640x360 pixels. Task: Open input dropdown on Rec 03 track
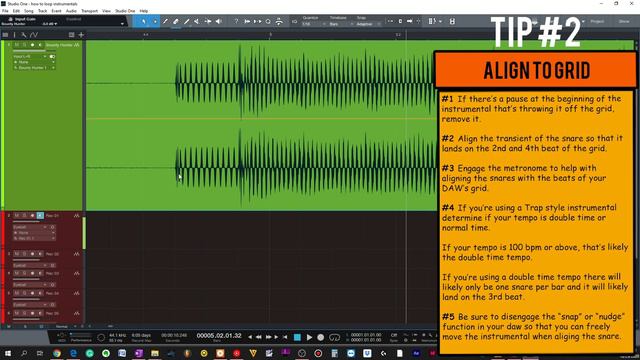click(x=30, y=285)
